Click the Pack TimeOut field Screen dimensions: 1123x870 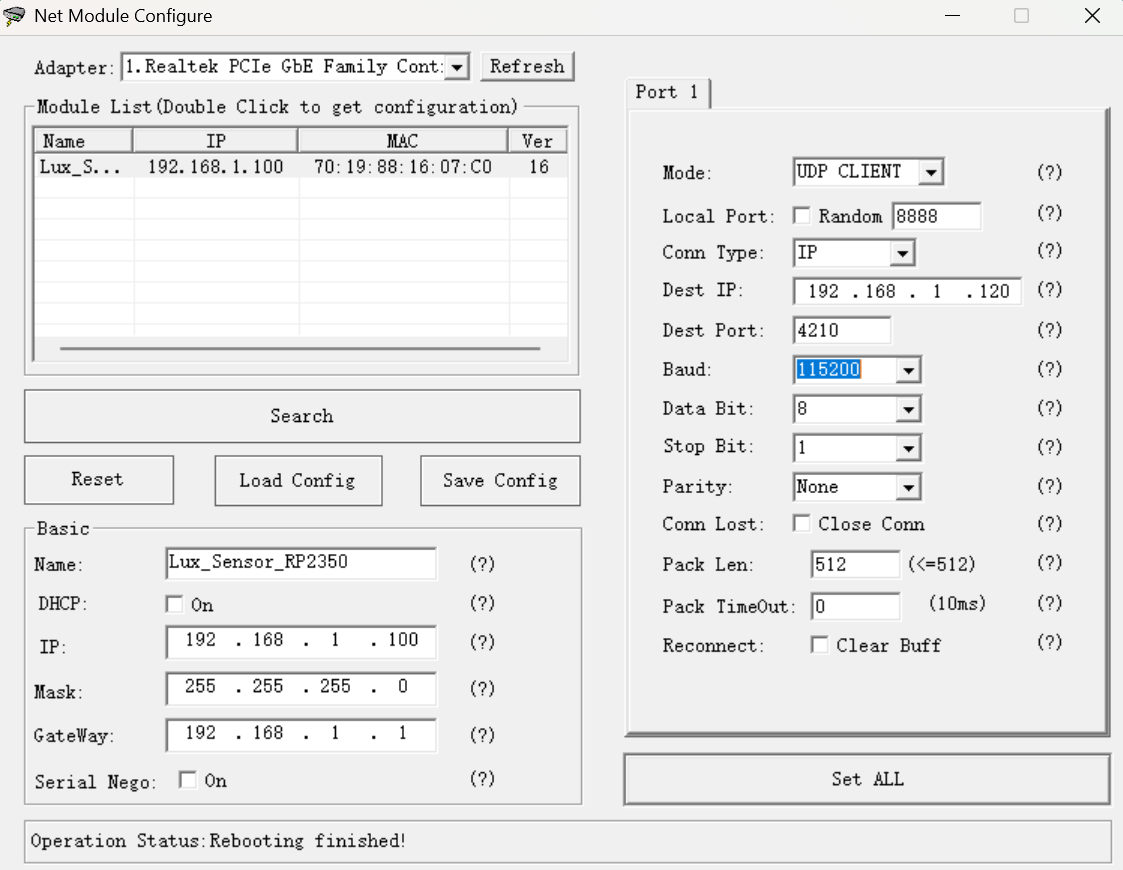[x=855, y=606]
